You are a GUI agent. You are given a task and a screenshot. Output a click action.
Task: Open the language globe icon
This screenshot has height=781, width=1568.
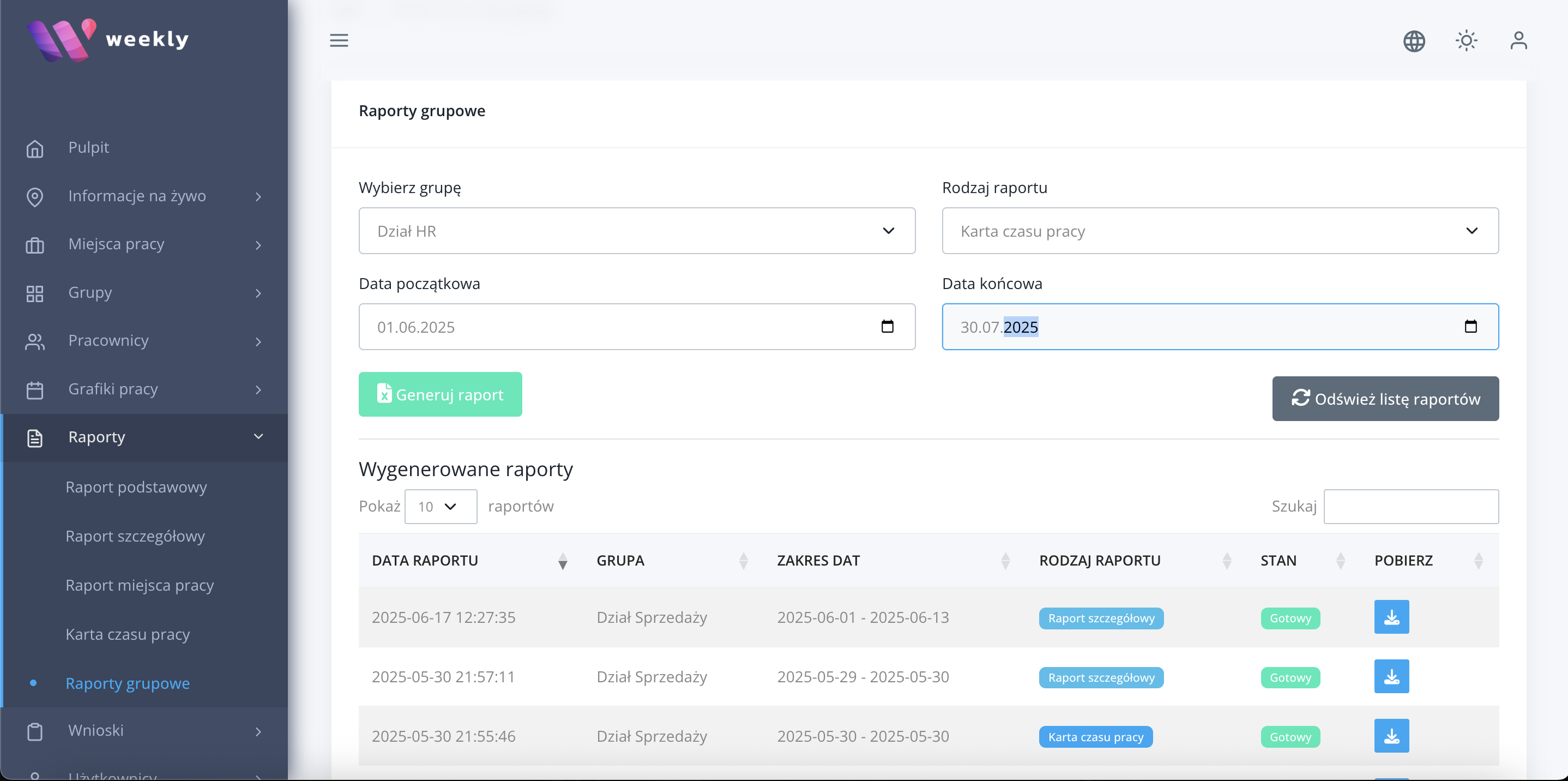[x=1413, y=41]
